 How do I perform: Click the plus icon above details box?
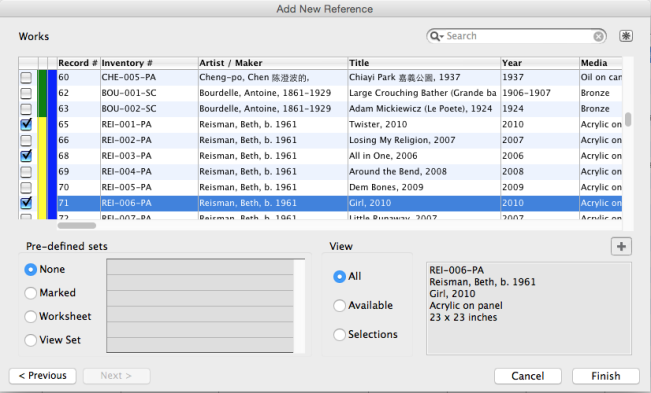[x=621, y=247]
